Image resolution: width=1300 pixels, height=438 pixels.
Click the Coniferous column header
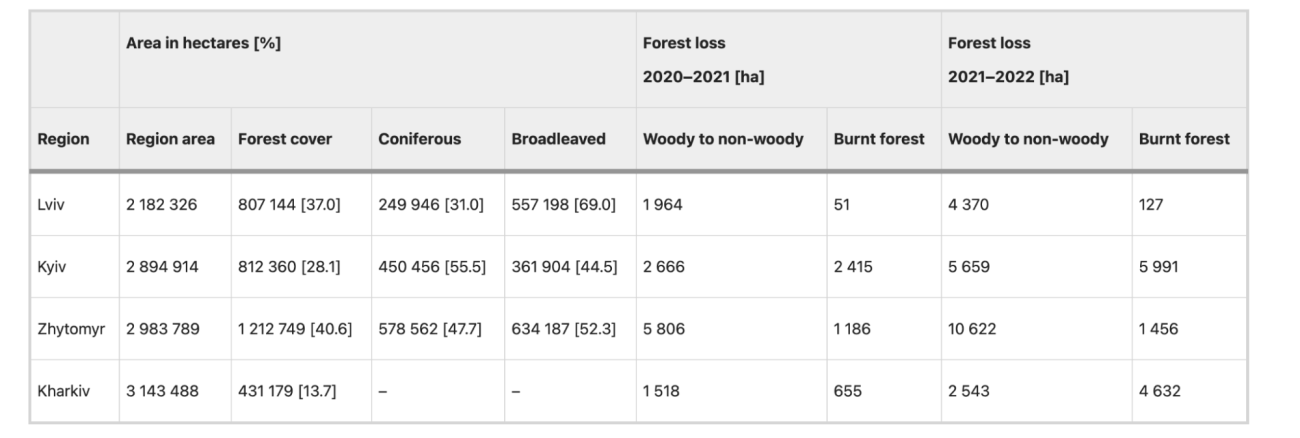point(419,140)
